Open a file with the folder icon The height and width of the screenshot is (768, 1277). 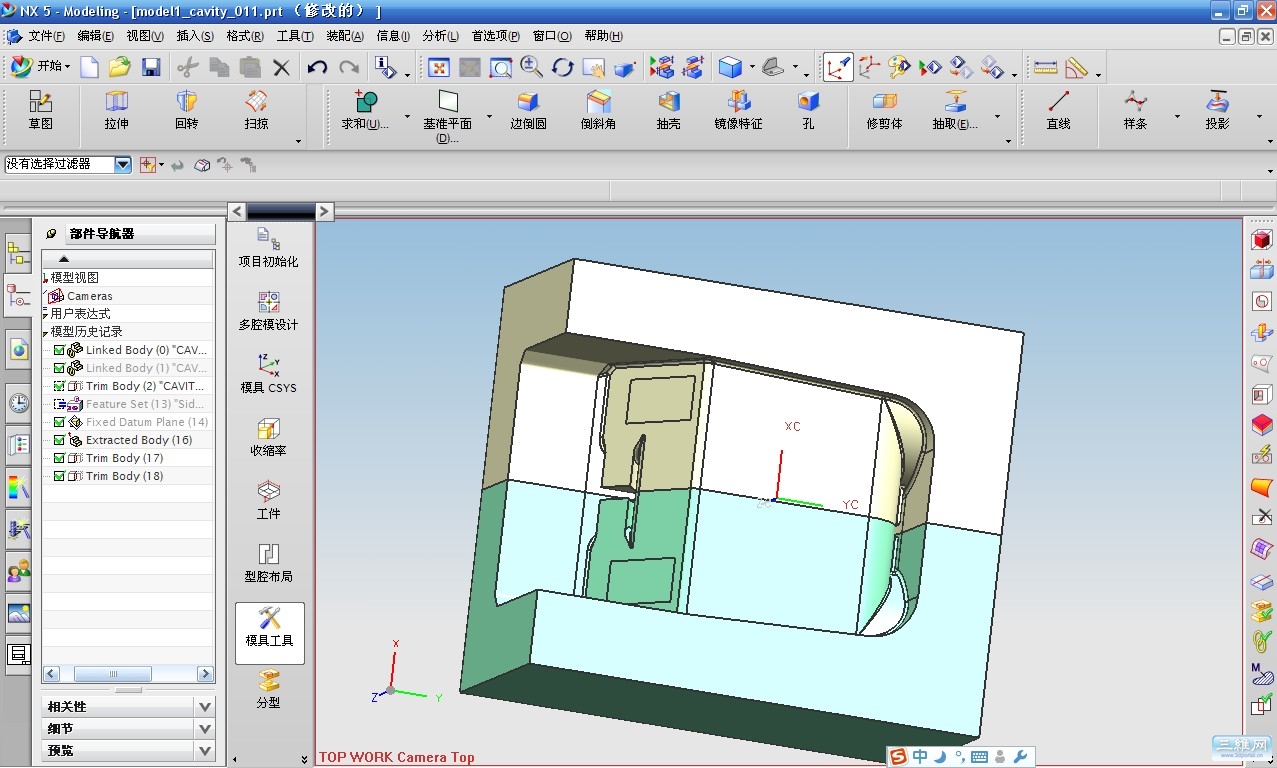tap(120, 67)
